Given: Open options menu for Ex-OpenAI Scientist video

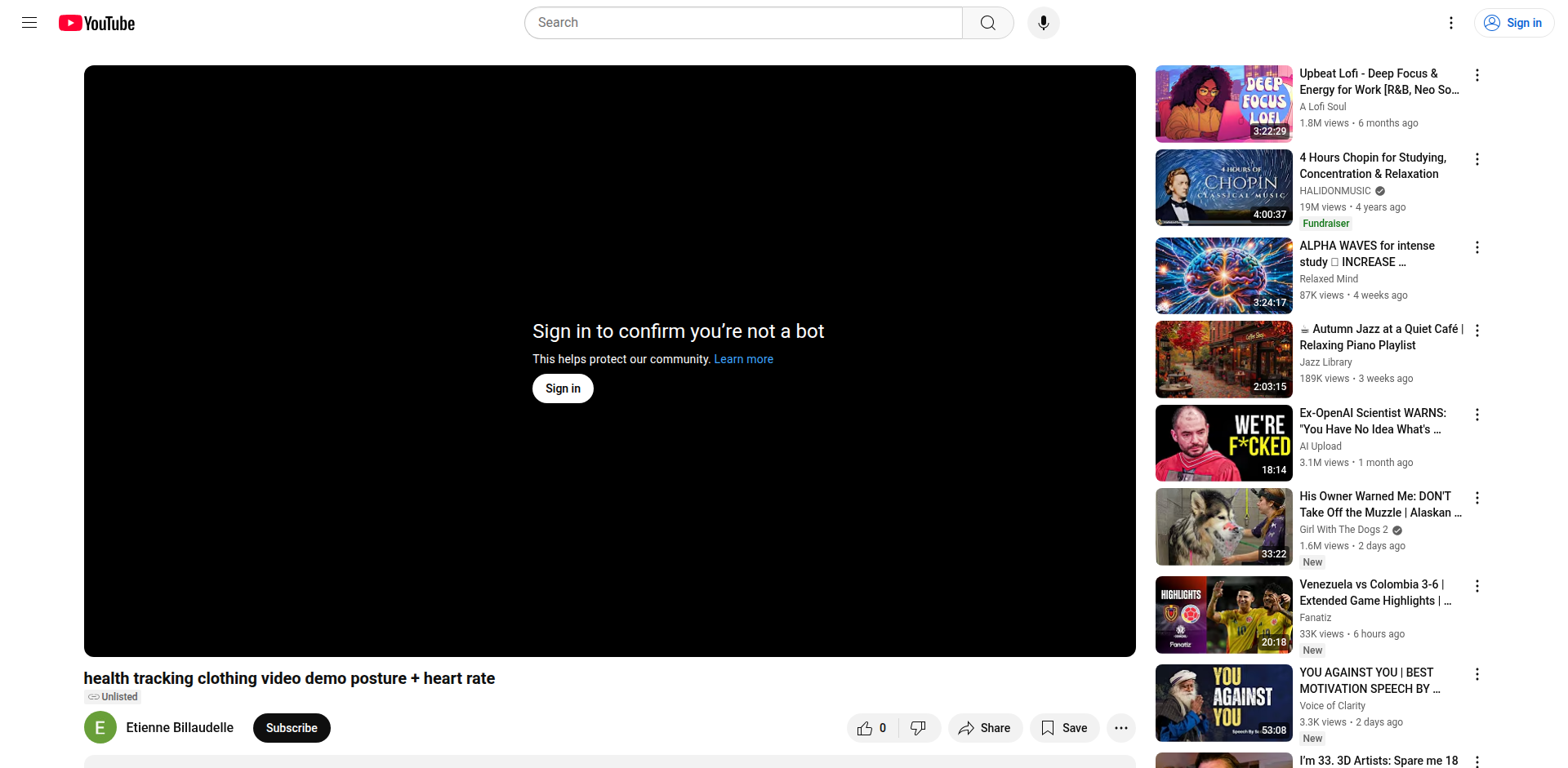Looking at the screenshot, I should tap(1477, 415).
